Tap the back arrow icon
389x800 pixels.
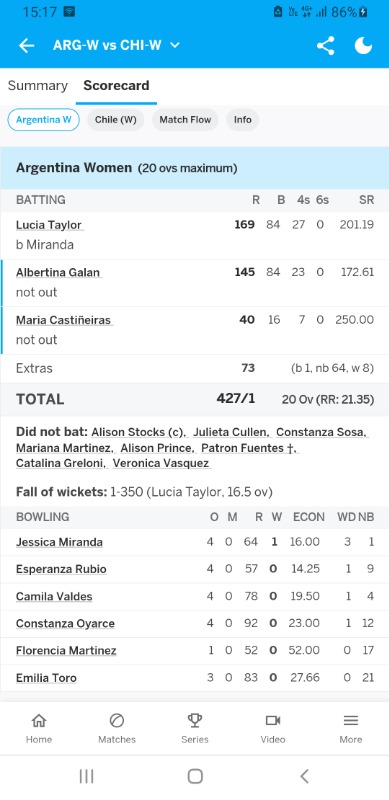(26, 45)
